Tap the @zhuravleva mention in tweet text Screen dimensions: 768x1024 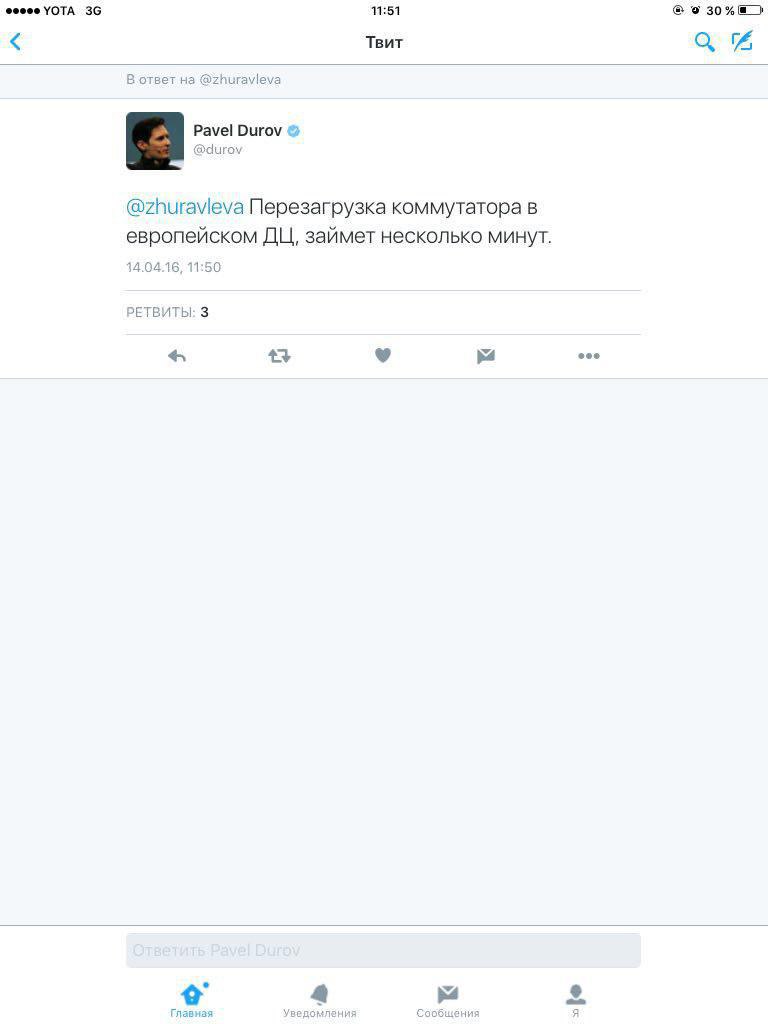point(185,207)
